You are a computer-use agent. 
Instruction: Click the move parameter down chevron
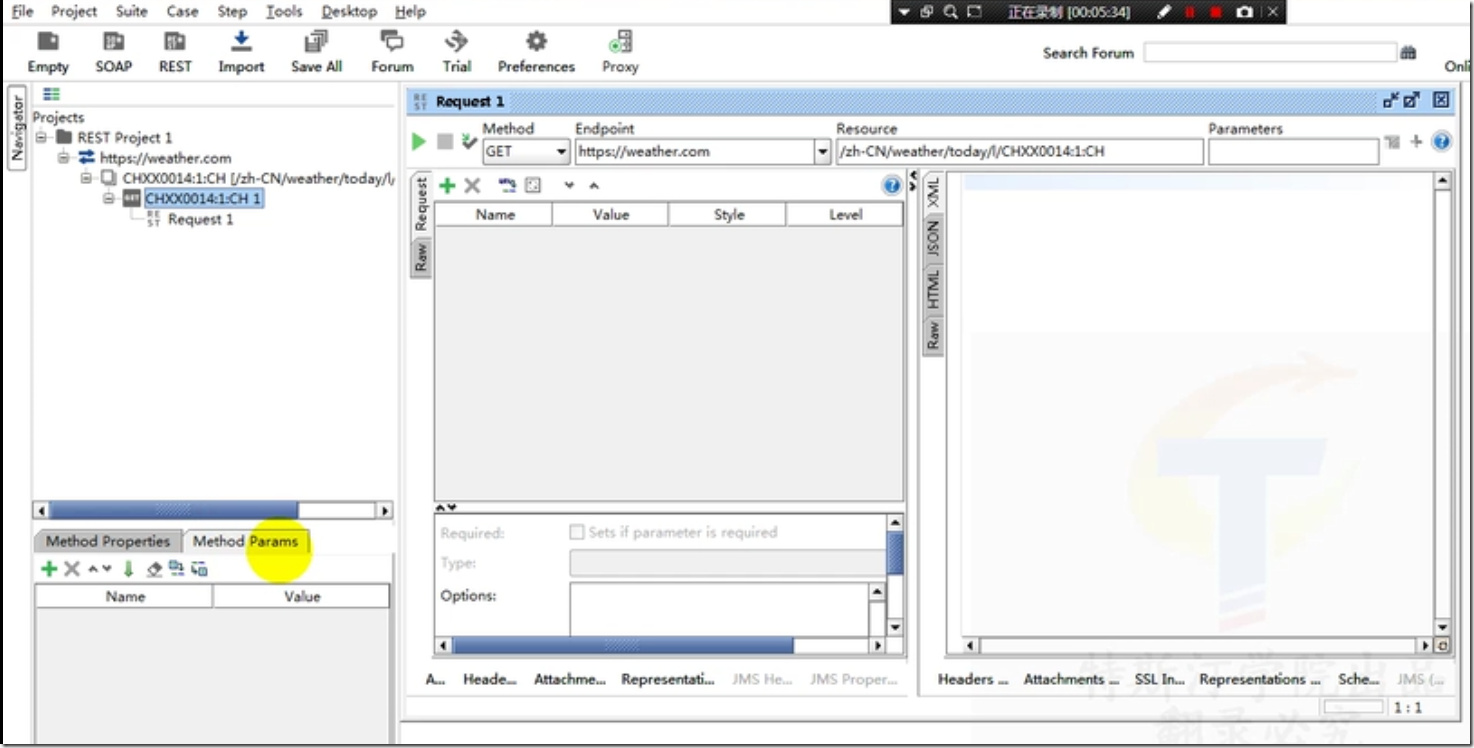(x=569, y=185)
